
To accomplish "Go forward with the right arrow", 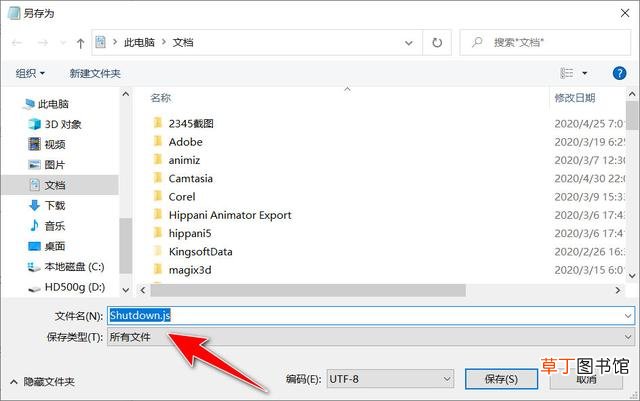I will coord(42,42).
